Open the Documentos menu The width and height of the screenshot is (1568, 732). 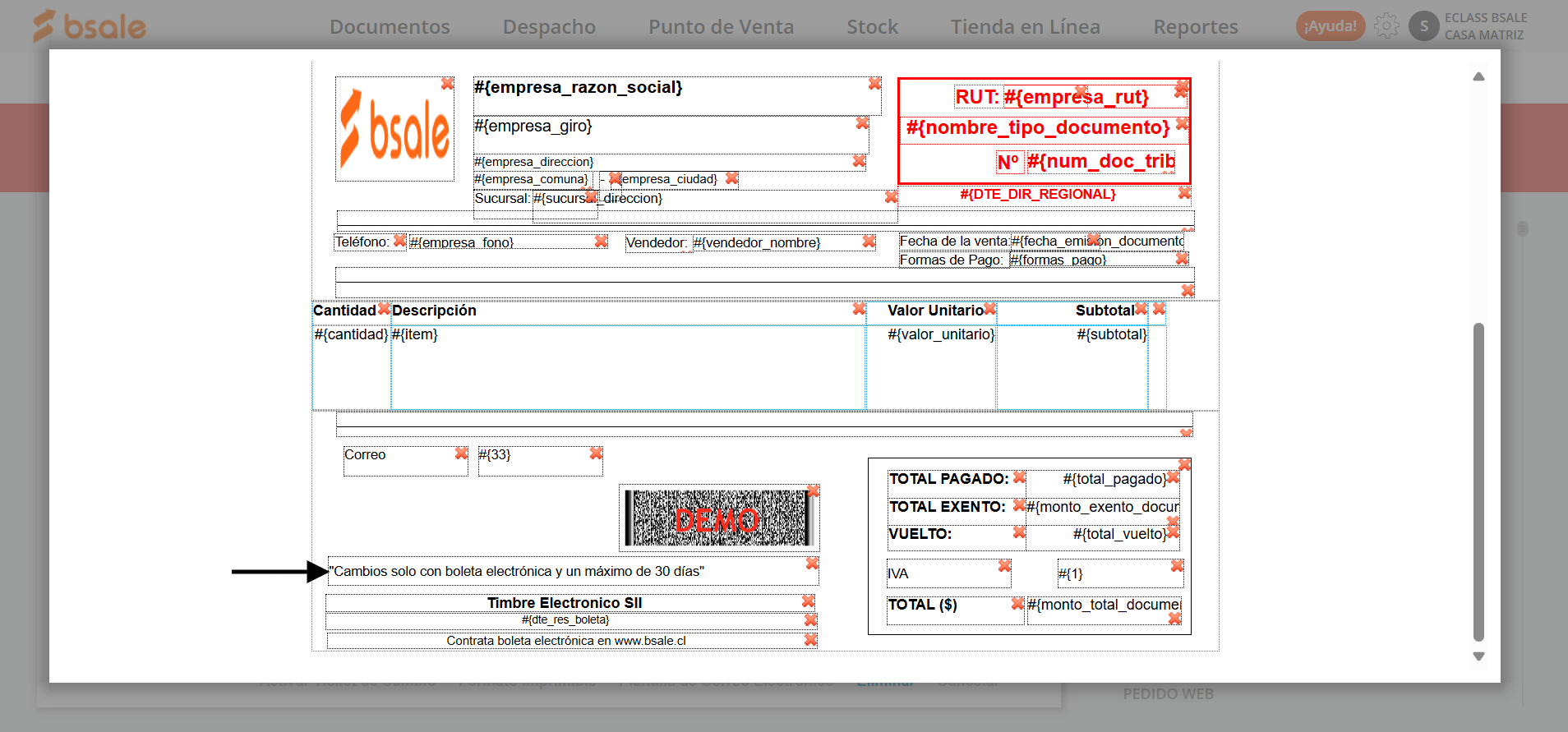(x=390, y=27)
